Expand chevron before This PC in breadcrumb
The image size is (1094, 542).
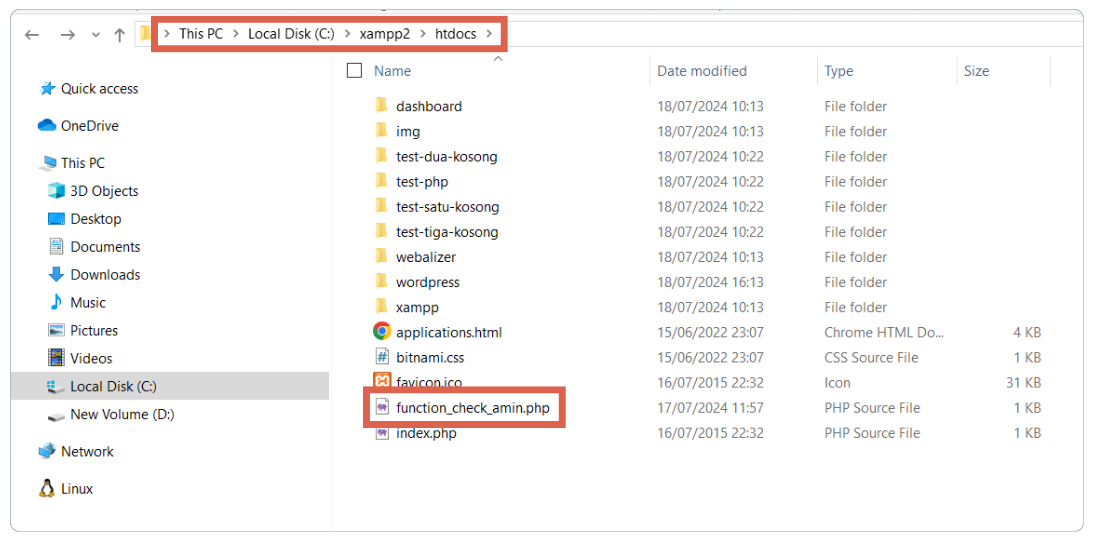click(167, 33)
